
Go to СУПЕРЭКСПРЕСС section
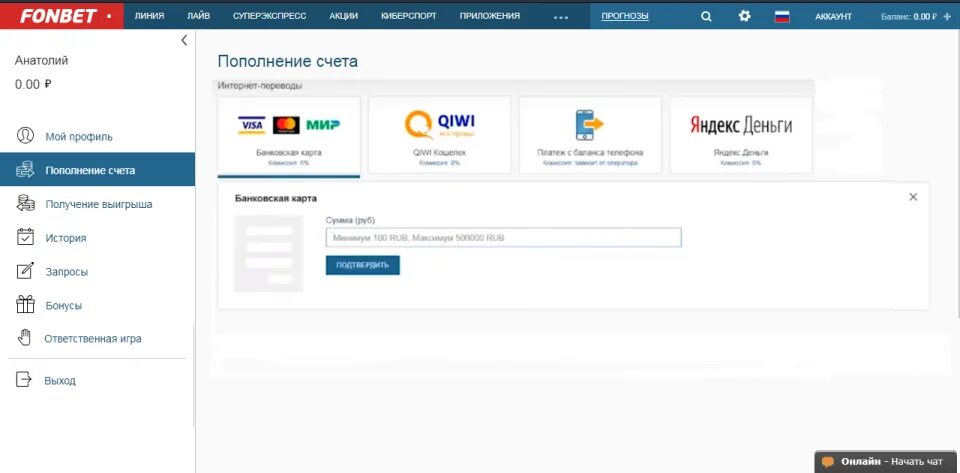(x=269, y=17)
